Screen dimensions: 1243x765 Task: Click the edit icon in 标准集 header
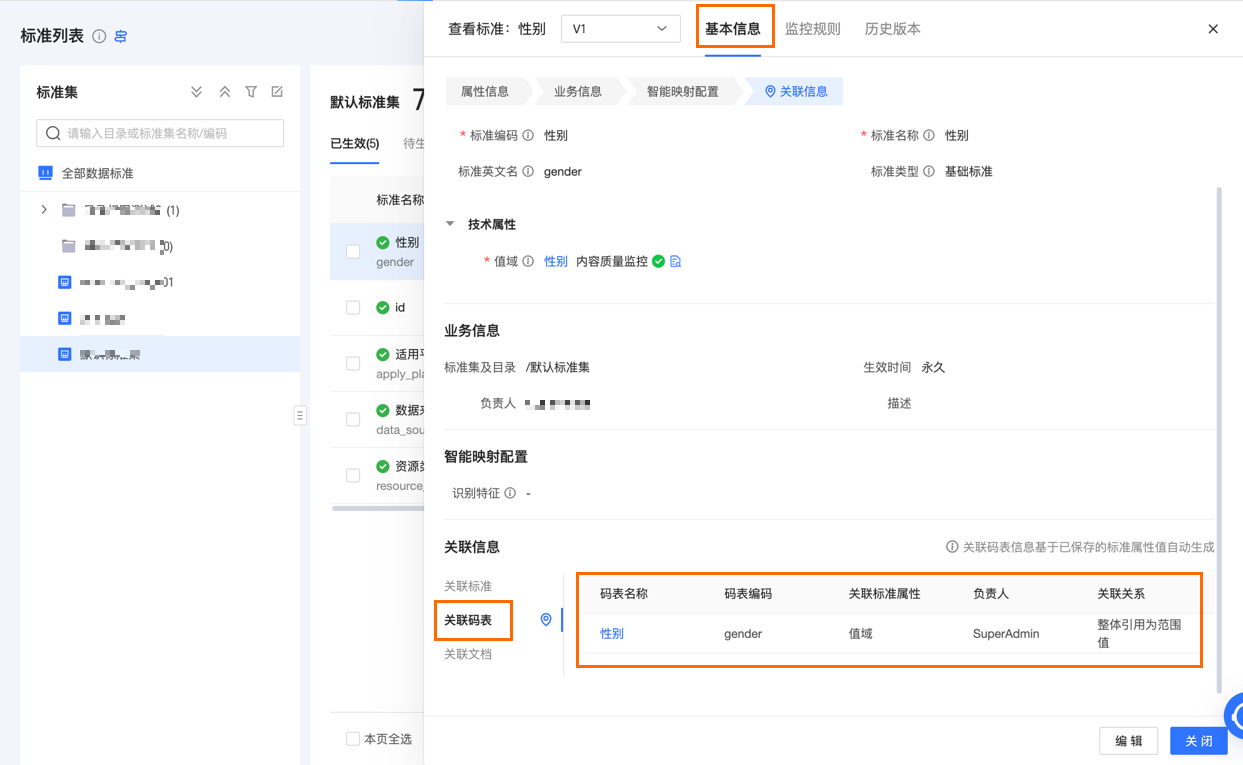point(277,92)
